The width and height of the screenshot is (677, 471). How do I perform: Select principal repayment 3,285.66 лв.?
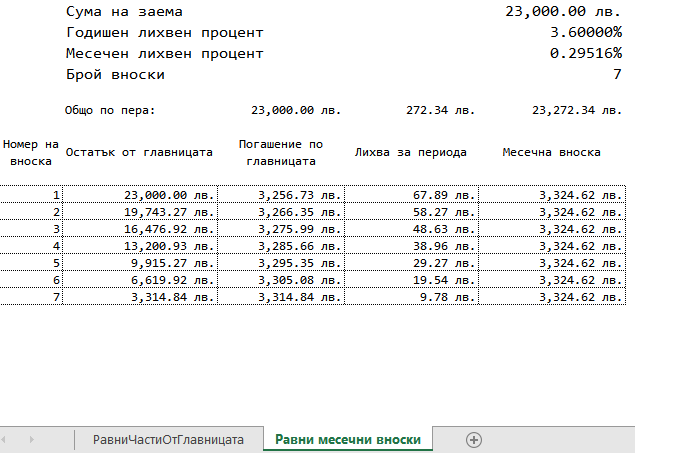click(281, 246)
